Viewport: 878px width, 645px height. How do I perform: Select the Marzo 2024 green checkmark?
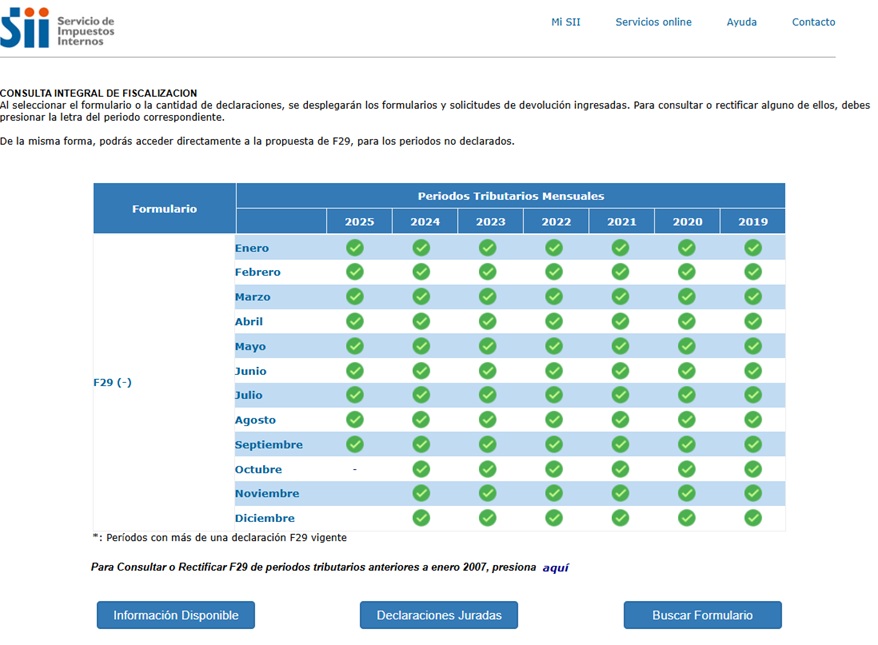(x=421, y=297)
